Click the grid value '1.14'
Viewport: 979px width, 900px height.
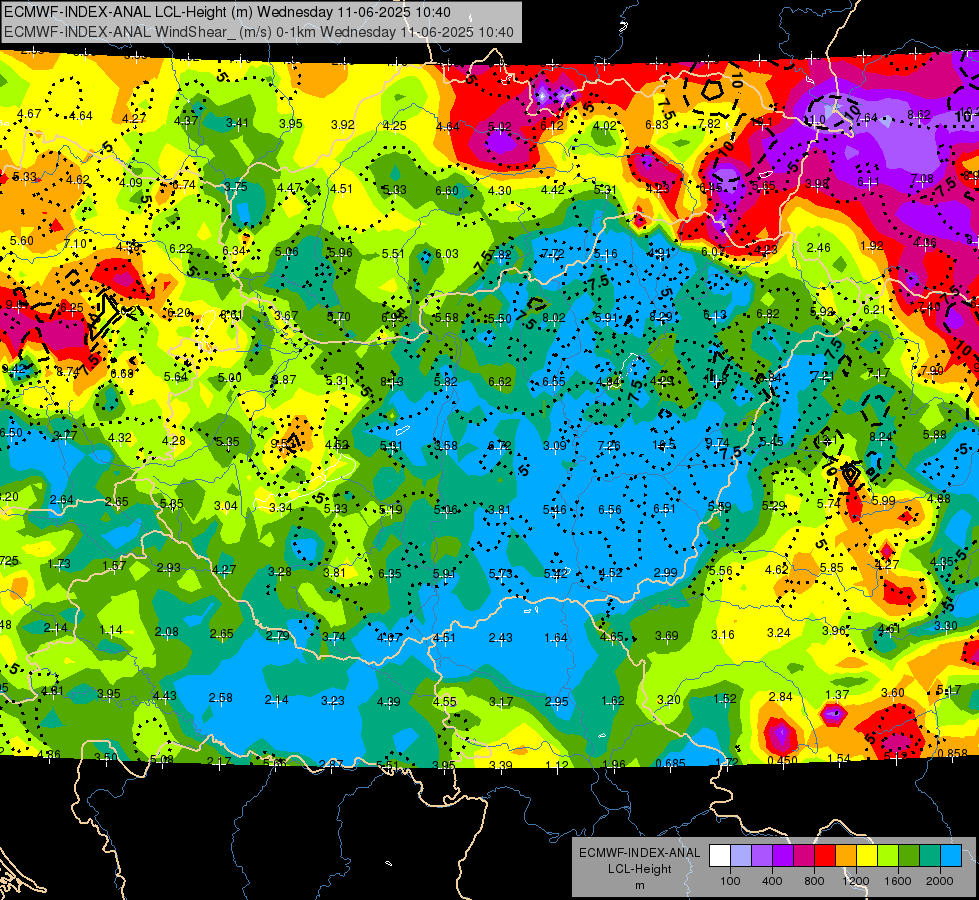pos(111,630)
